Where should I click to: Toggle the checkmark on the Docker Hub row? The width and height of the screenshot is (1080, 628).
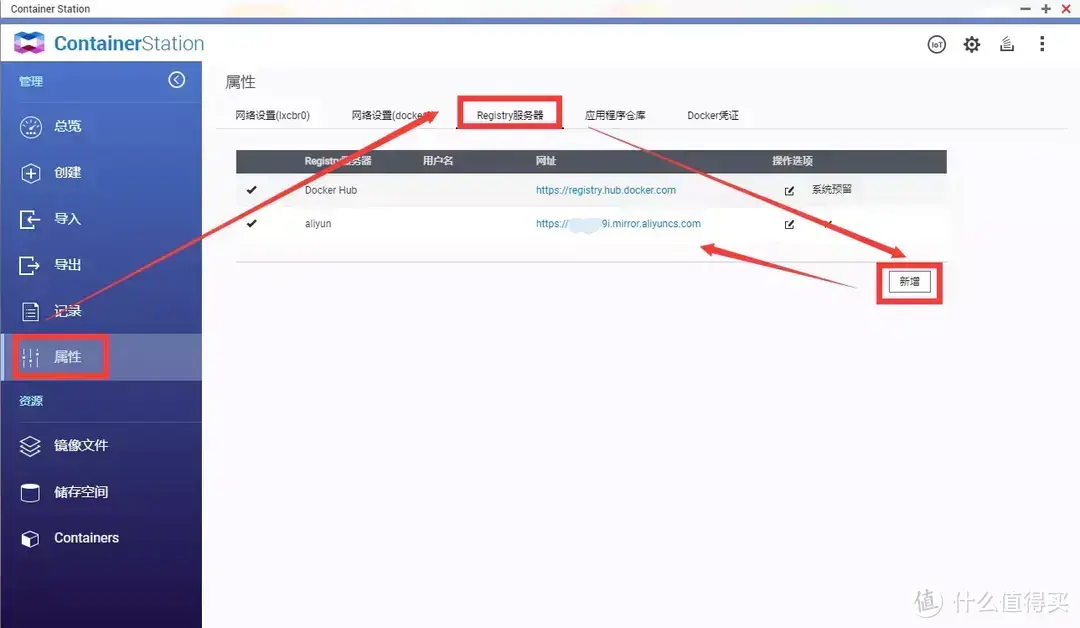[x=252, y=190]
